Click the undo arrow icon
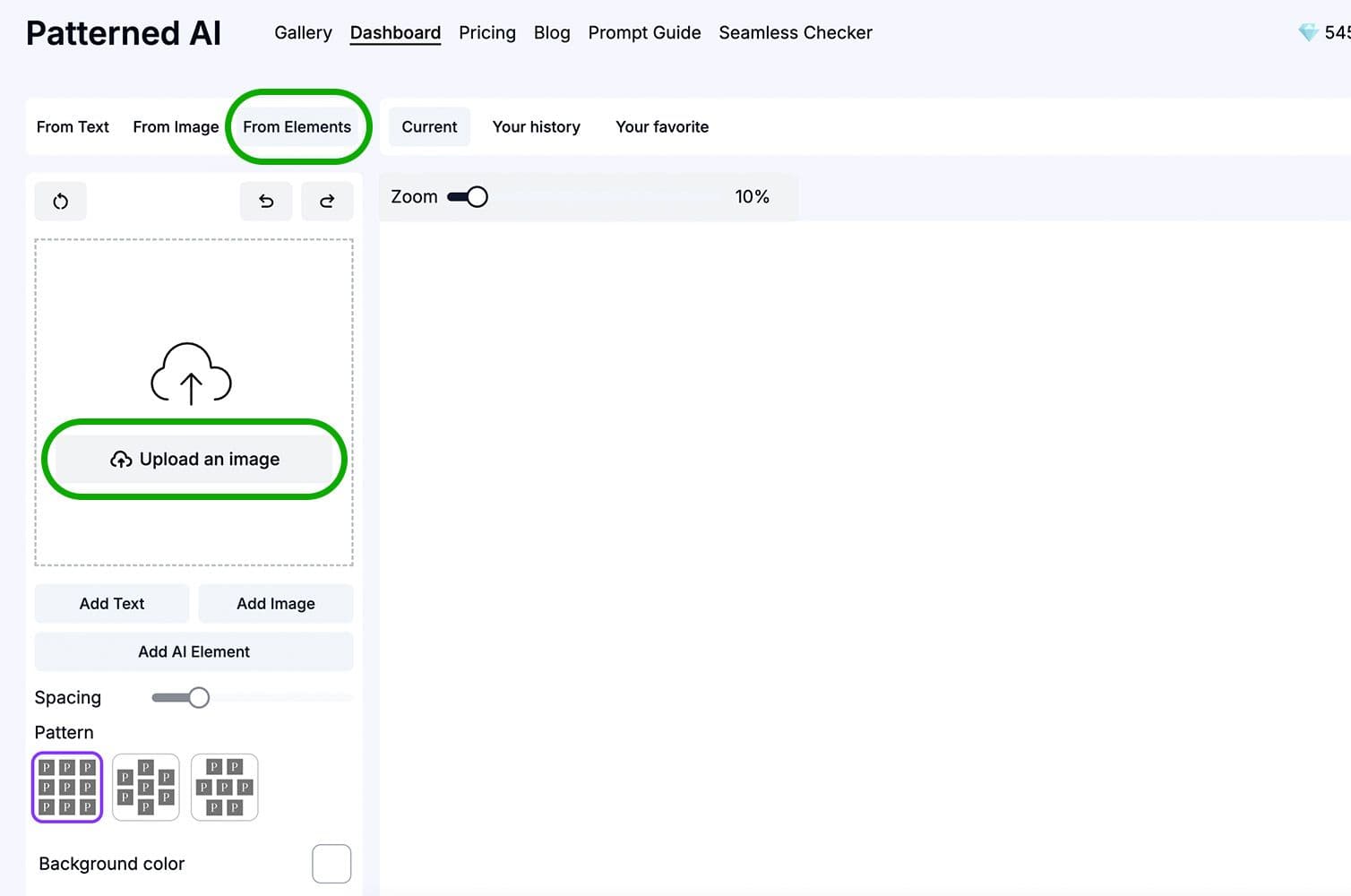Viewport: 1351px width, 896px height. click(x=266, y=202)
